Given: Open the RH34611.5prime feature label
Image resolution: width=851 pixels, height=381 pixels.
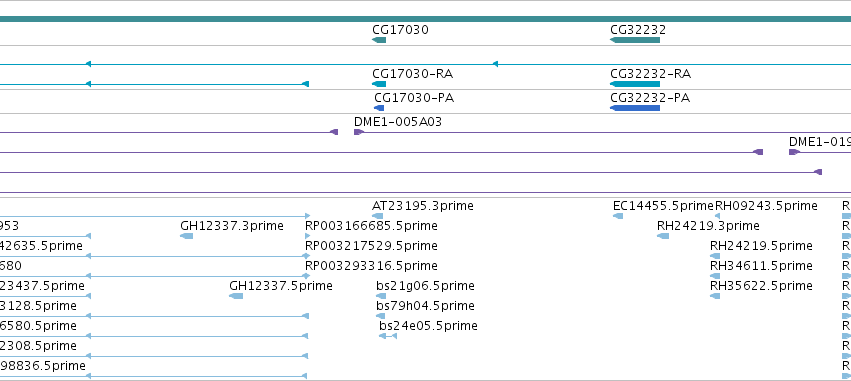Looking at the screenshot, I should 761,266.
